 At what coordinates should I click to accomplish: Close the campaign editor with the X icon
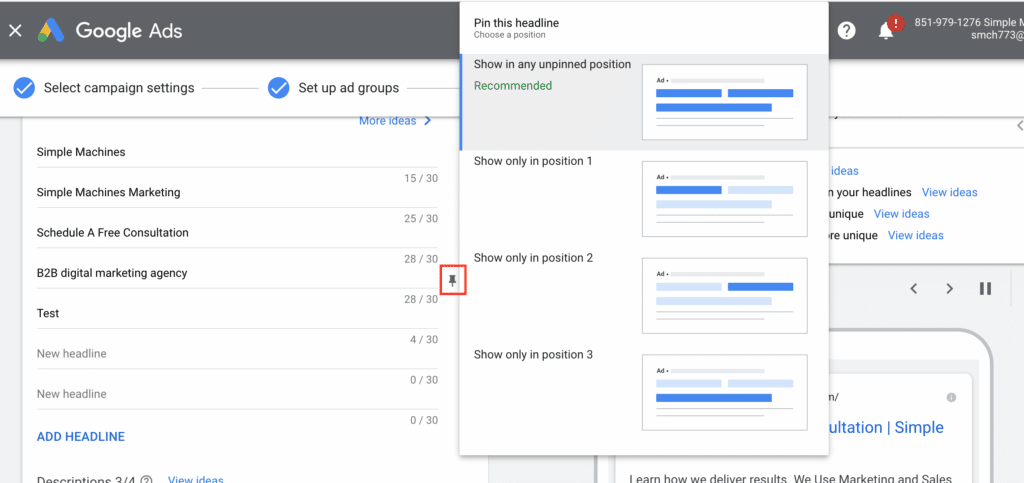16,31
